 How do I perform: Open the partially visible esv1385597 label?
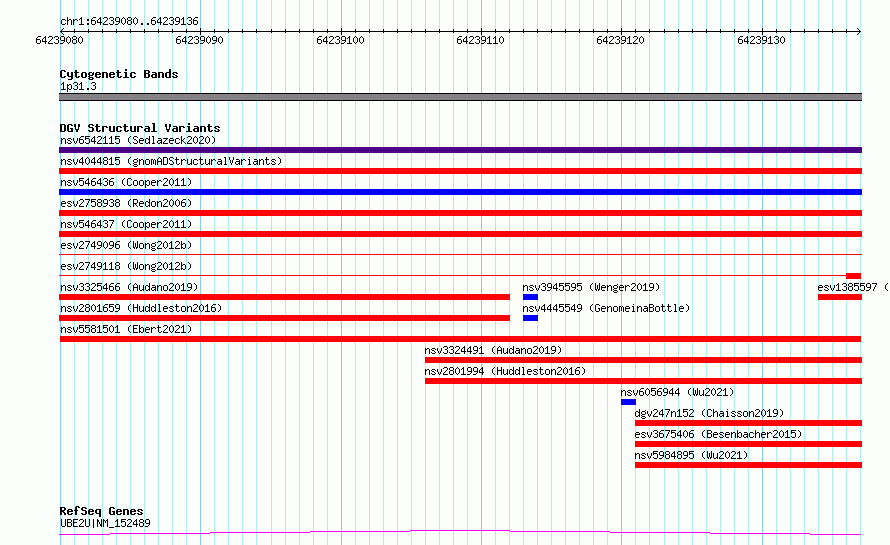tap(853, 287)
